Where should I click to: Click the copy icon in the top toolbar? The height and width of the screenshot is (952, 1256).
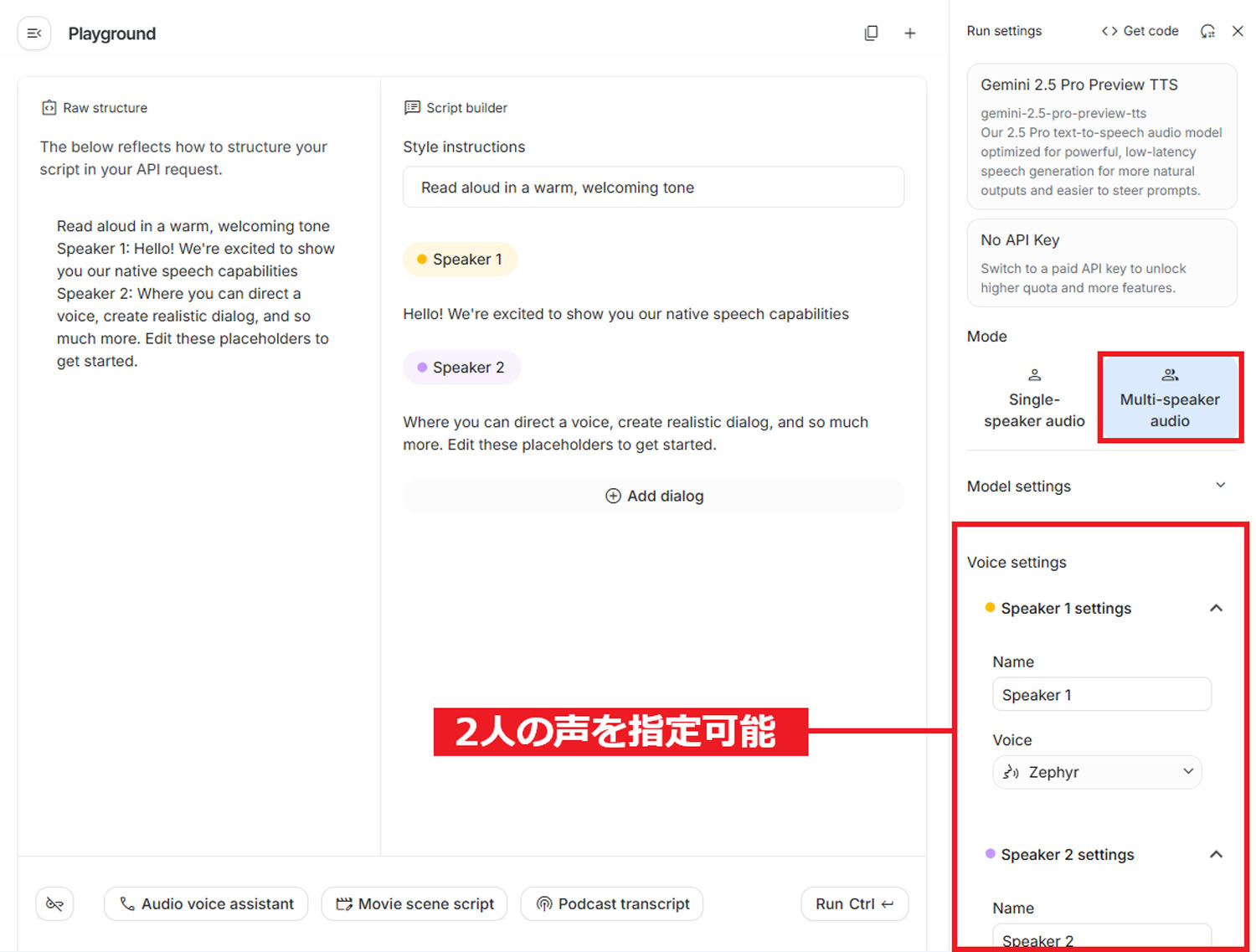871,33
